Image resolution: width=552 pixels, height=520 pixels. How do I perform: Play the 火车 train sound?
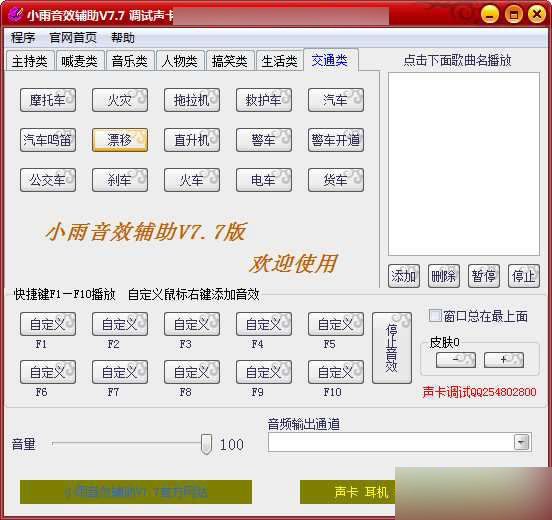(192, 180)
